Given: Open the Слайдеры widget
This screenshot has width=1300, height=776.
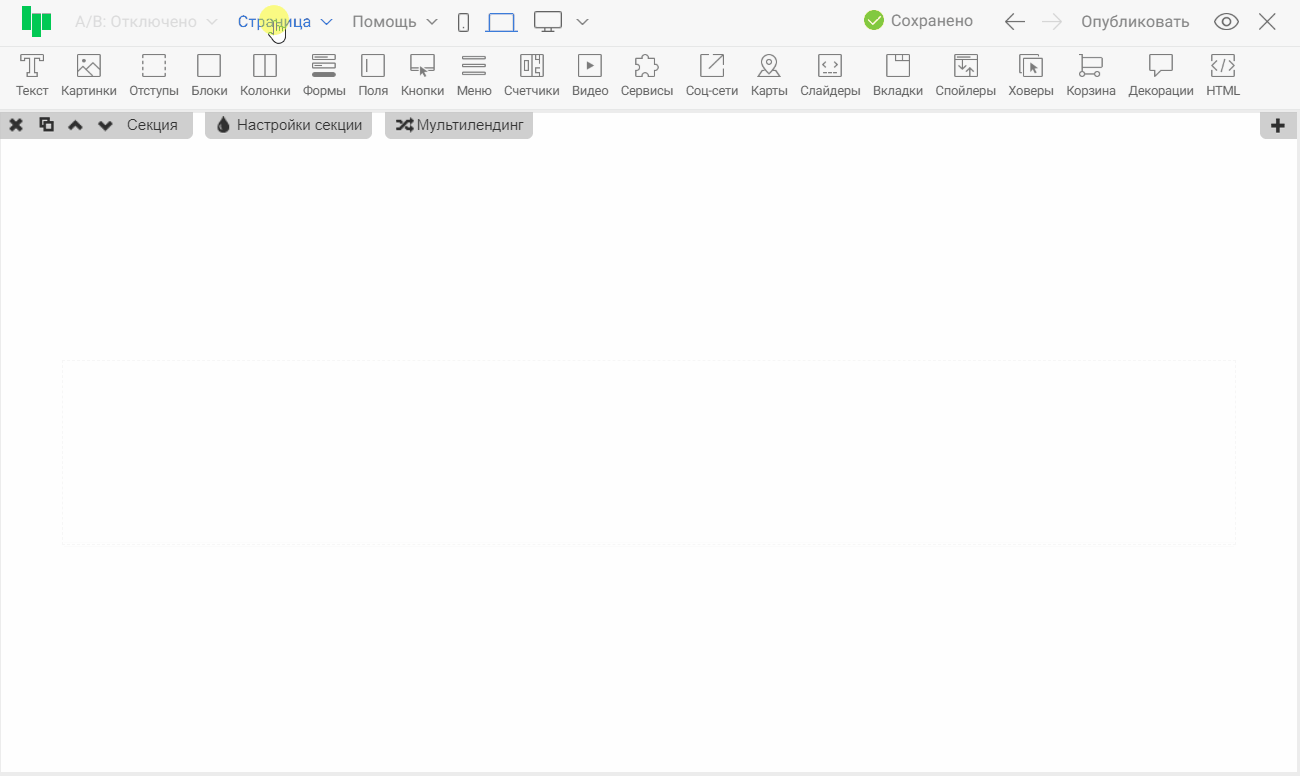Looking at the screenshot, I should click(x=830, y=75).
